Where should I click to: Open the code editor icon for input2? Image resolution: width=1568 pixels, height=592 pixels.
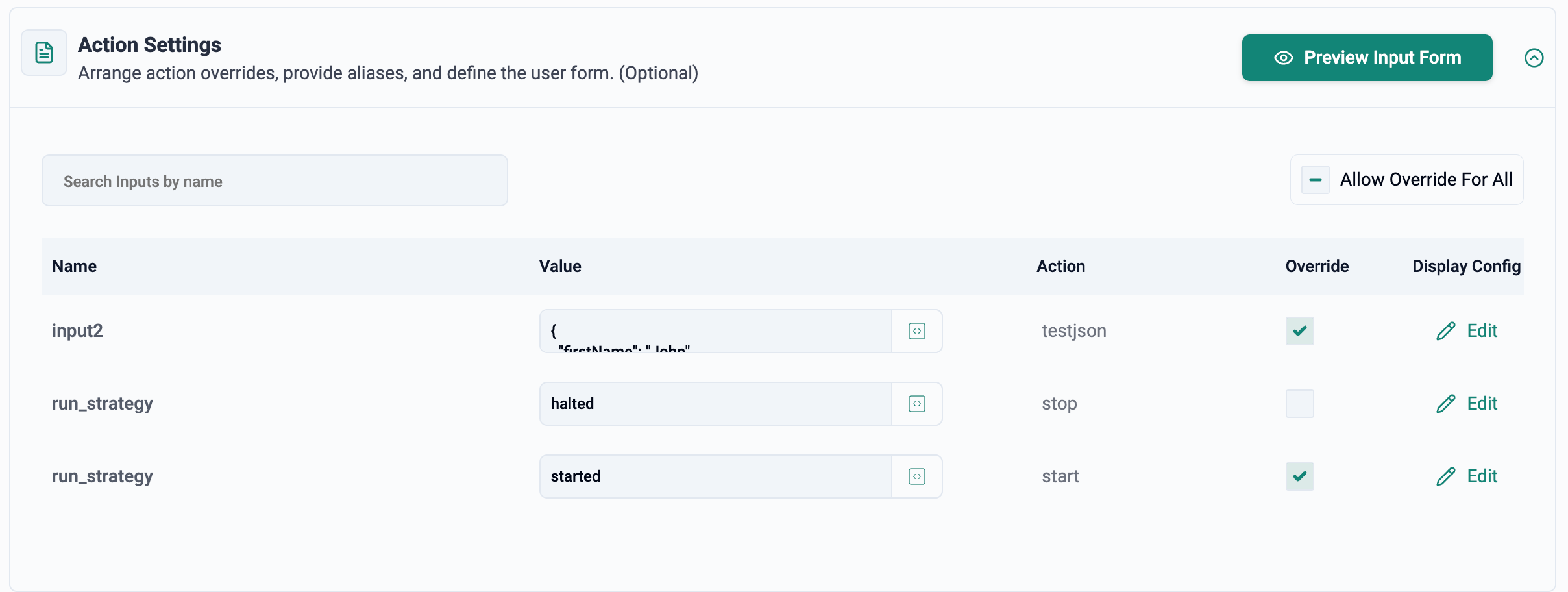pos(916,331)
